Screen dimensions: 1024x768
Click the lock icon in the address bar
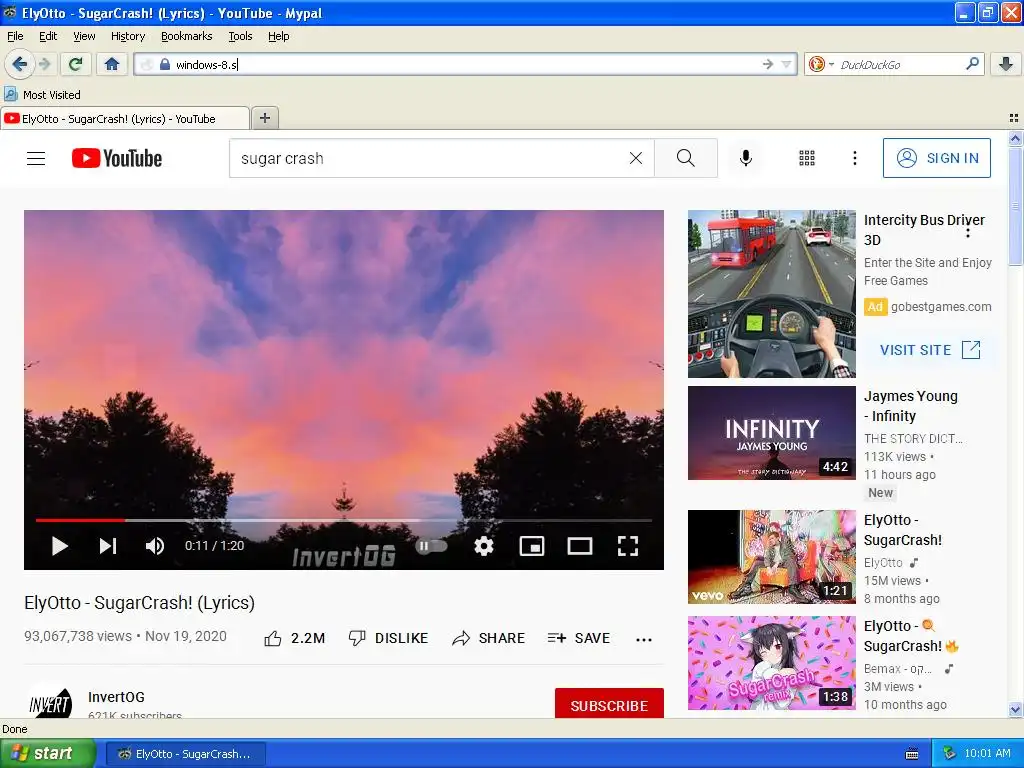point(165,65)
